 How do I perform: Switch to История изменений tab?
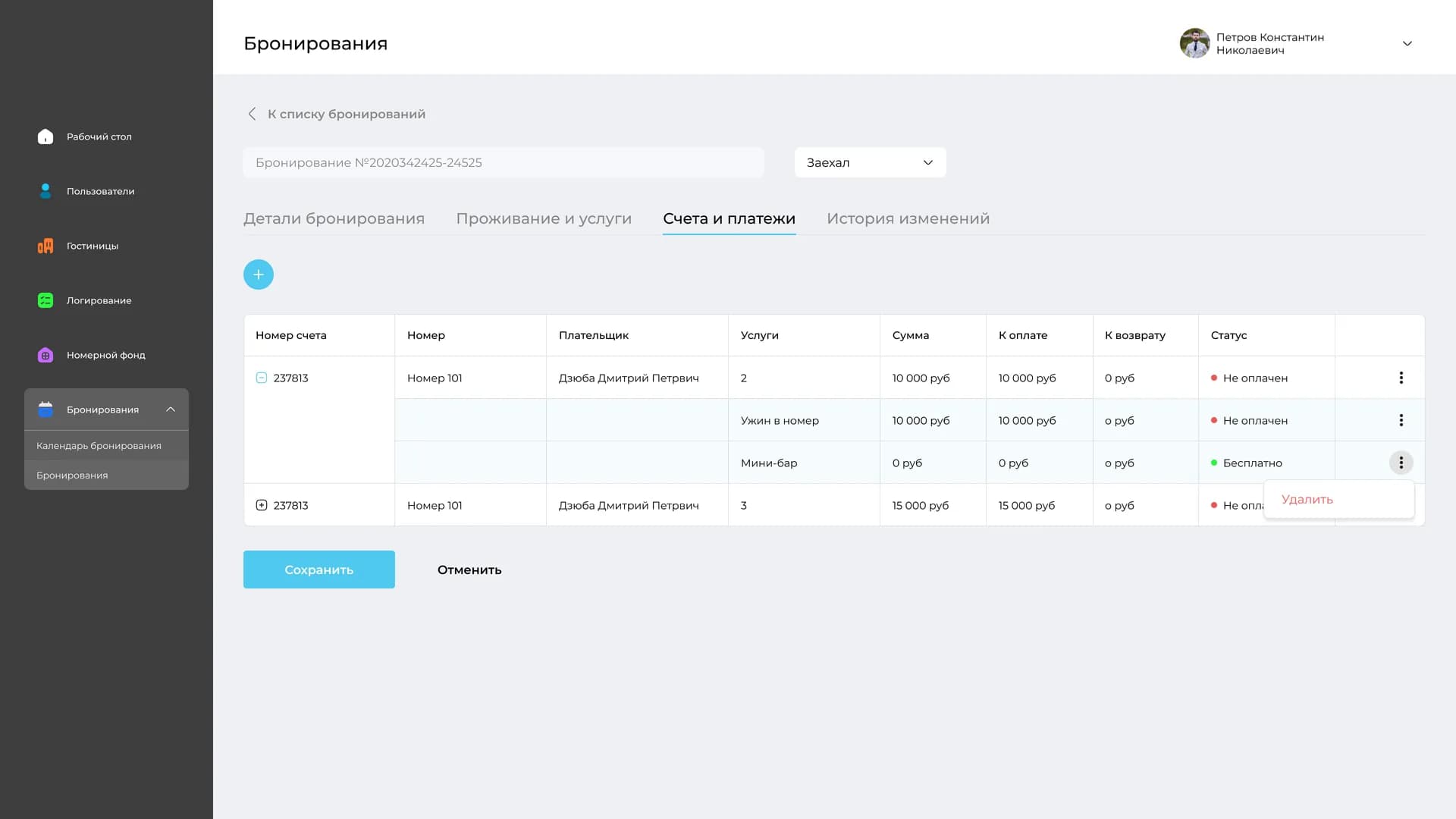pyautogui.click(x=908, y=218)
